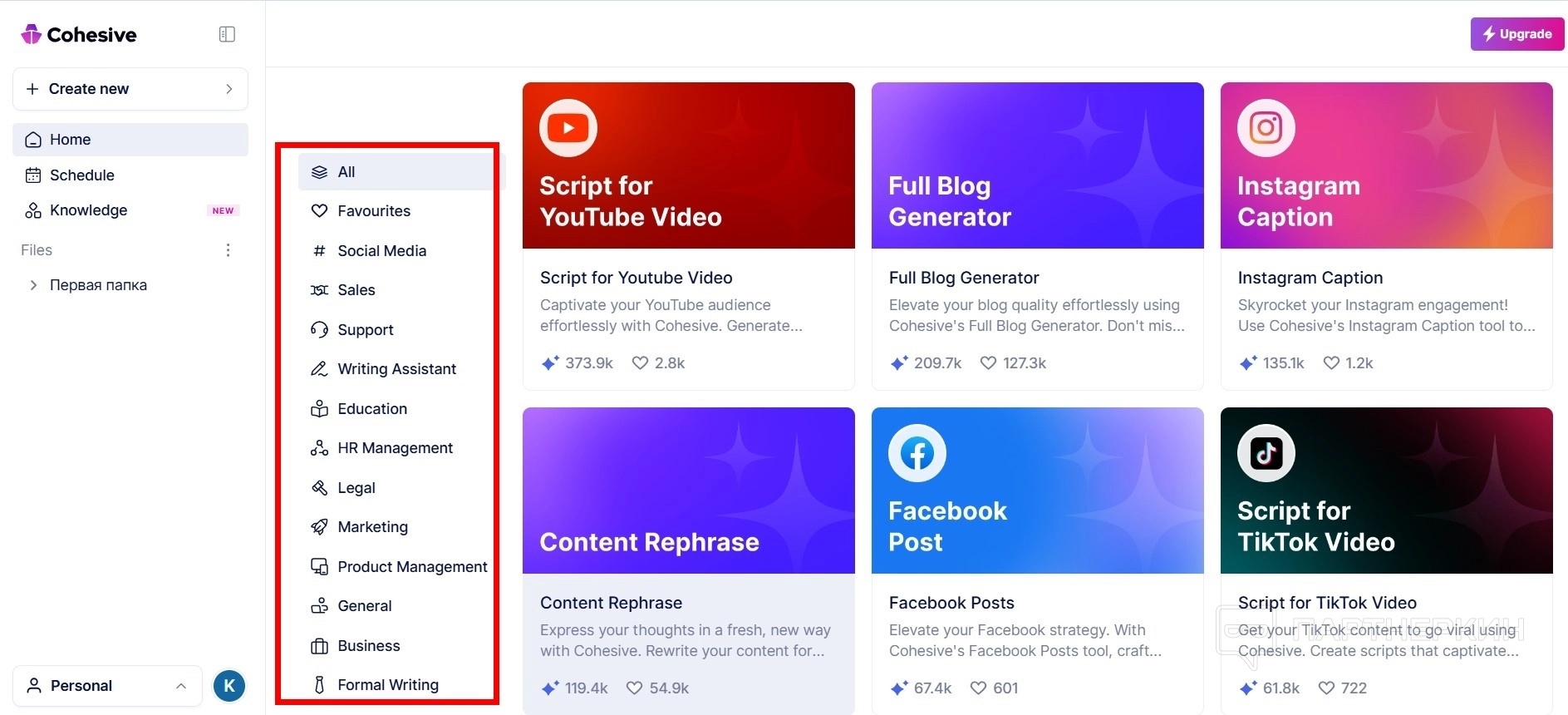Click the Support headset icon
This screenshot has width=1568, height=715.
point(319,330)
